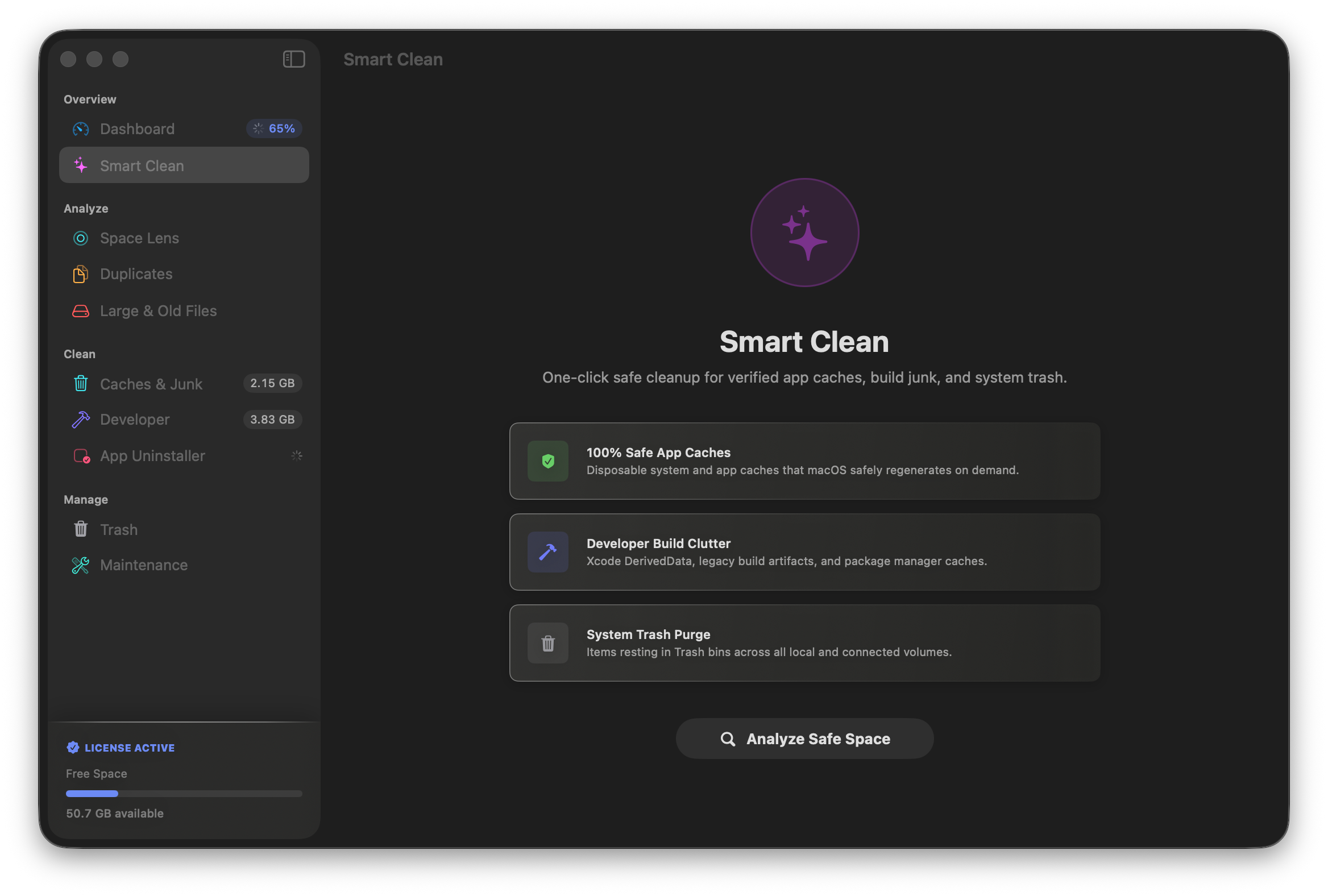Image resolution: width=1328 pixels, height=896 pixels.
Task: Open Trash under Manage
Action: (x=184, y=529)
